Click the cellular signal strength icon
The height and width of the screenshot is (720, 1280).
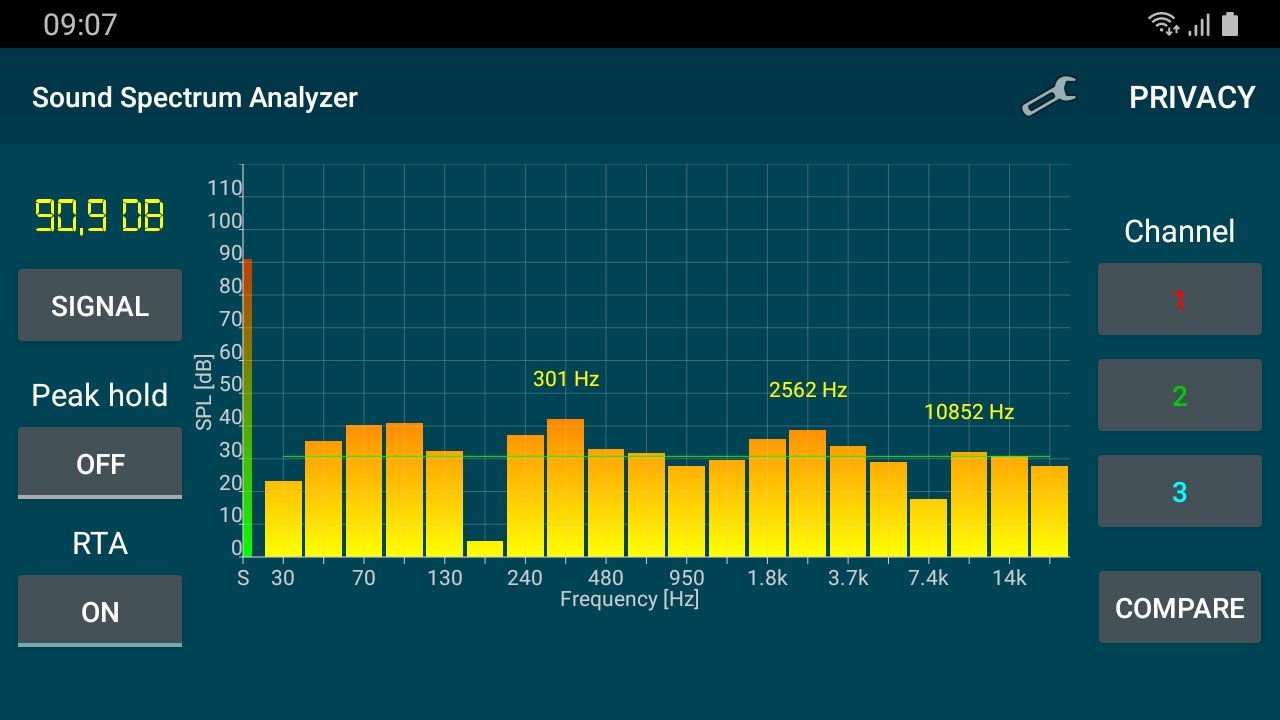click(1198, 23)
